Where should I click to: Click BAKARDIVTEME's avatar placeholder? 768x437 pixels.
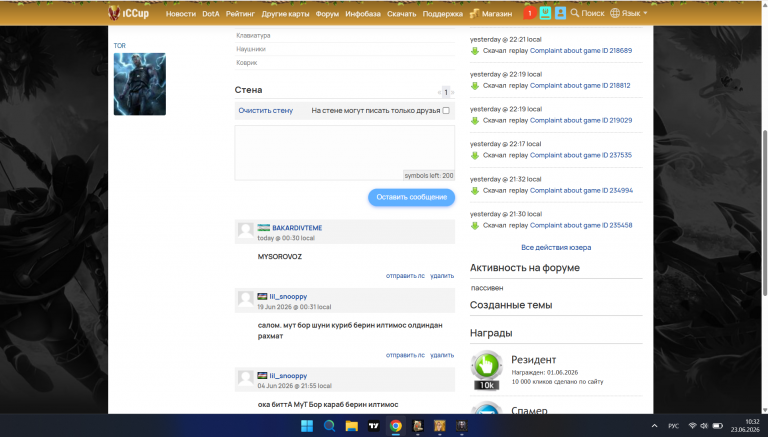245,230
